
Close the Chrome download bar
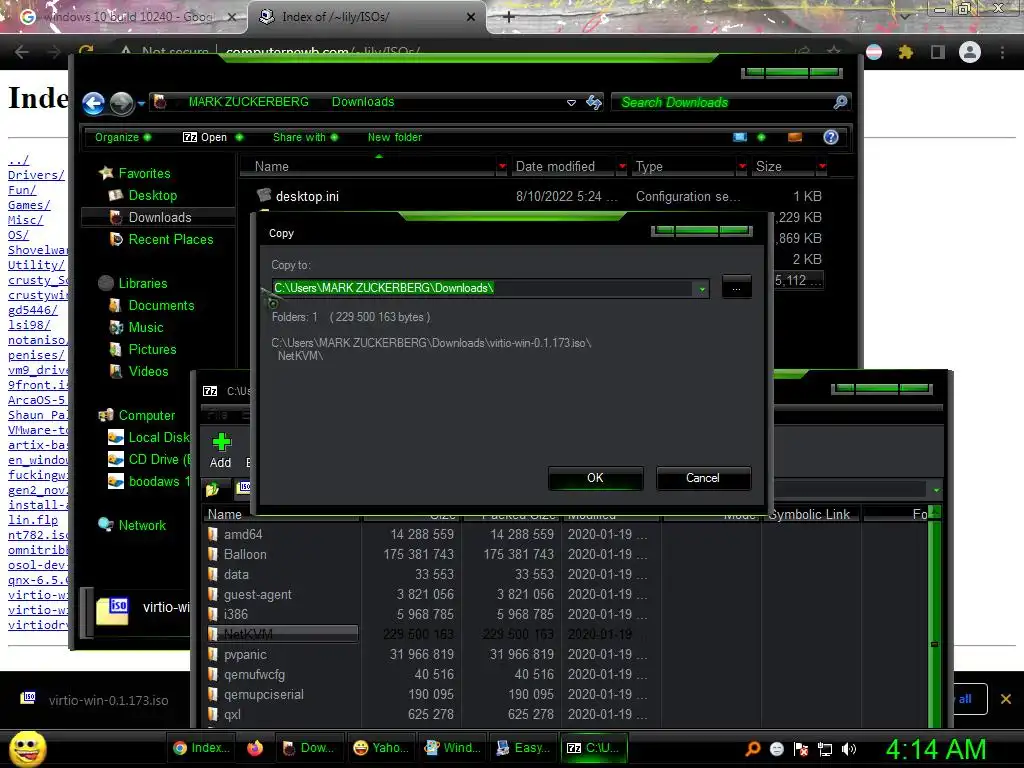coord(1006,699)
